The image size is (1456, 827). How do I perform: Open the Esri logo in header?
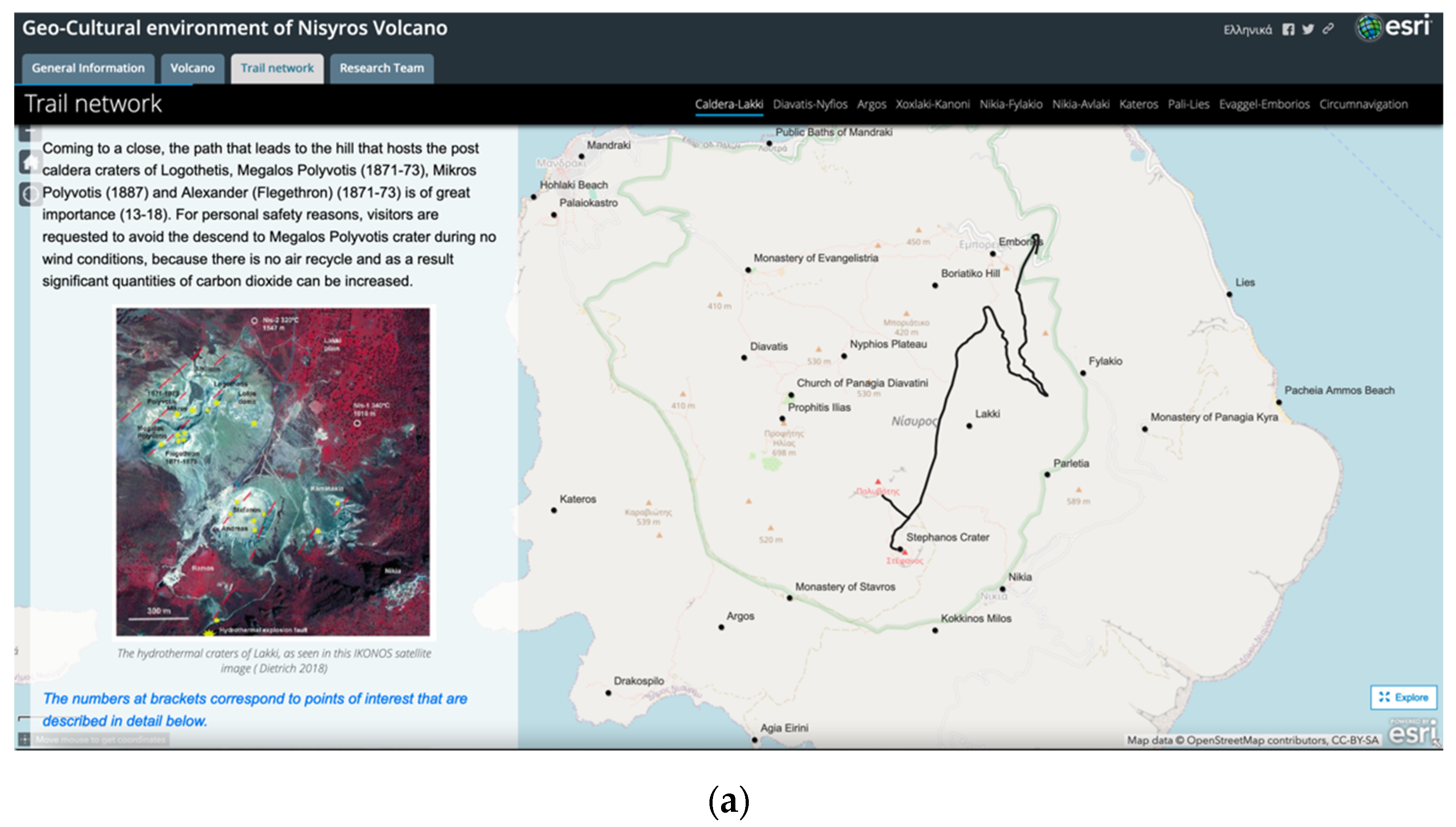1394,27
